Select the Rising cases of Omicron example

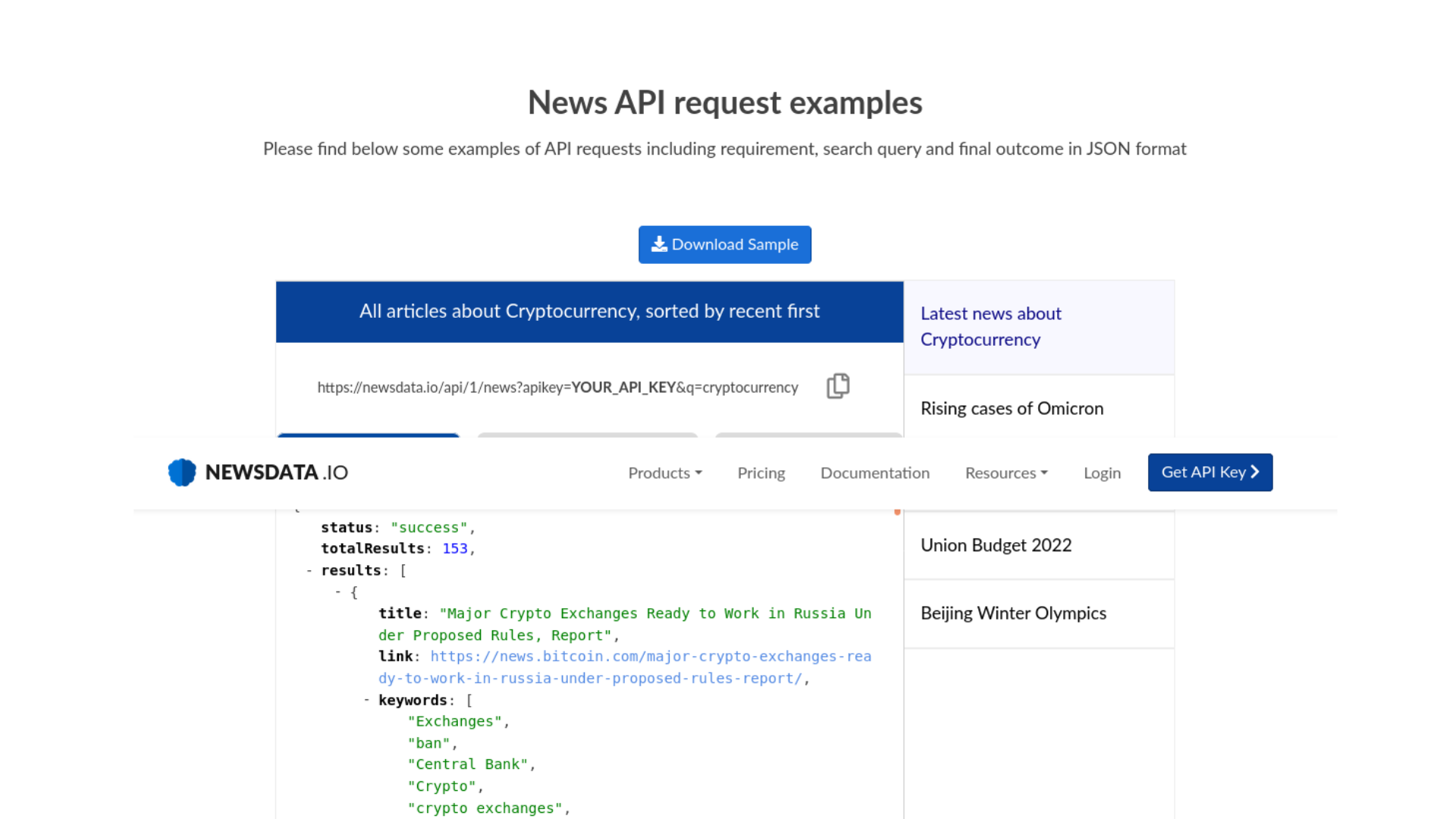tap(1012, 408)
